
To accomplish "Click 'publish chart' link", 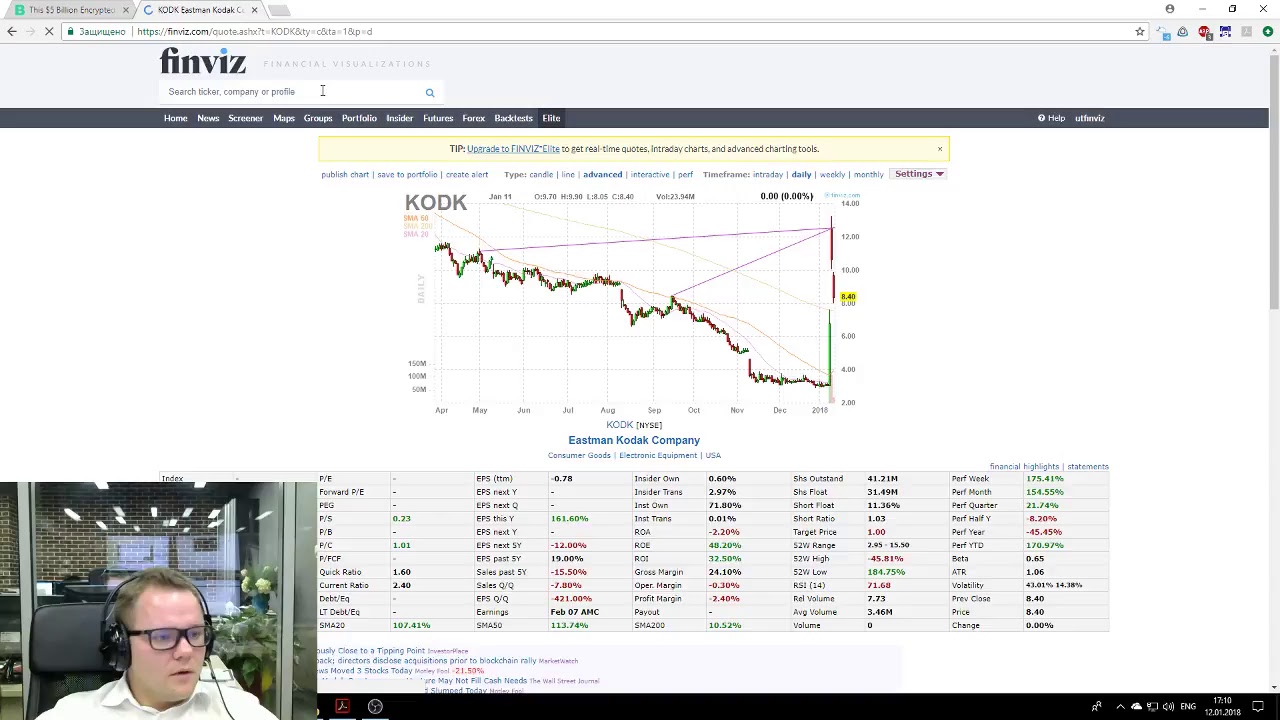I will [345, 175].
